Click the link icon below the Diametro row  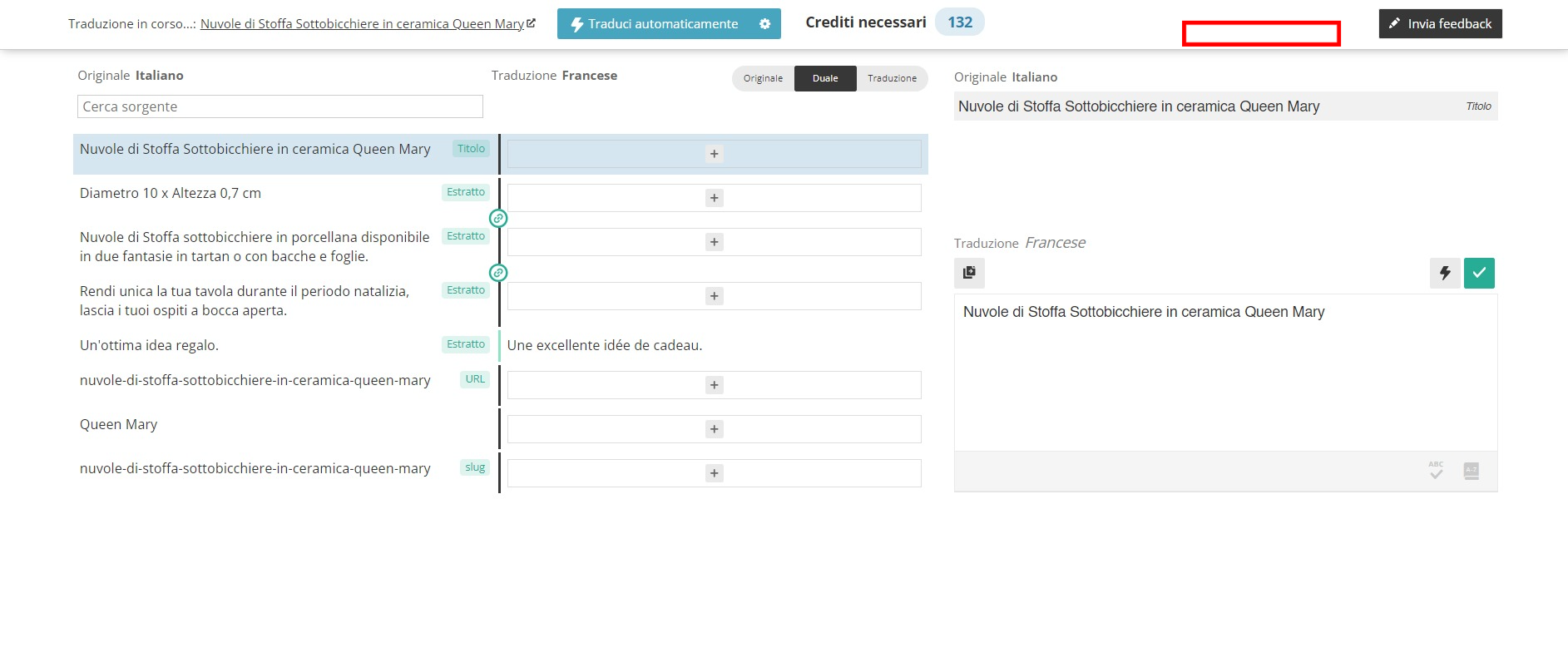(498, 219)
